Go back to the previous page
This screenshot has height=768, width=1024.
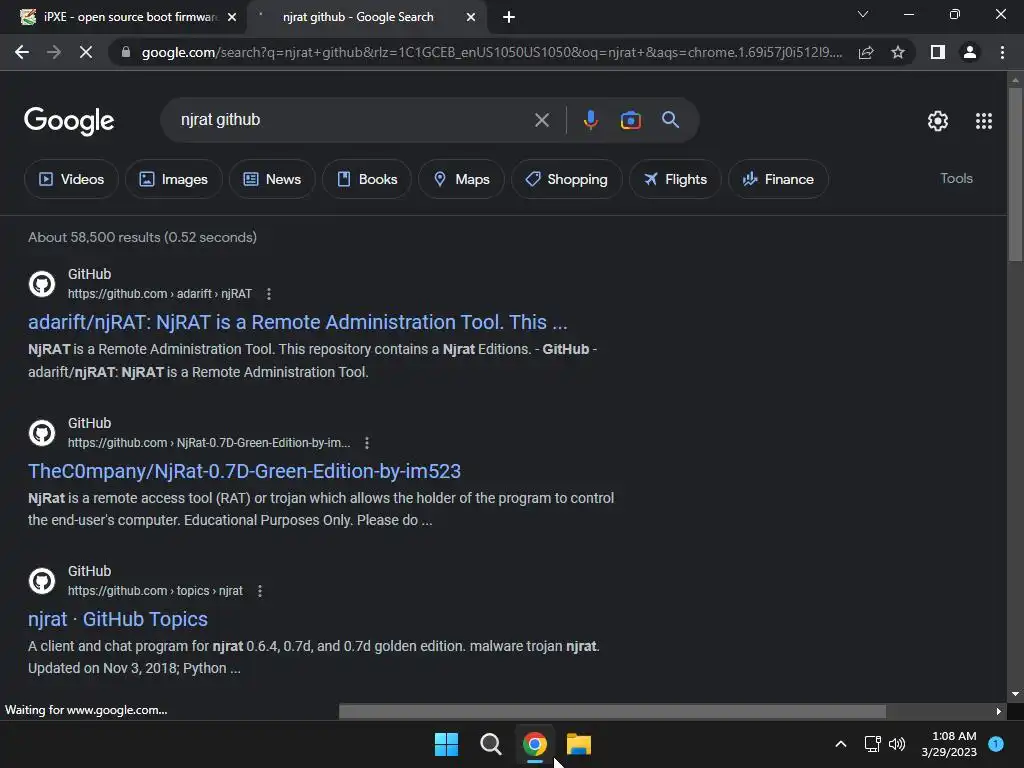click(x=22, y=52)
